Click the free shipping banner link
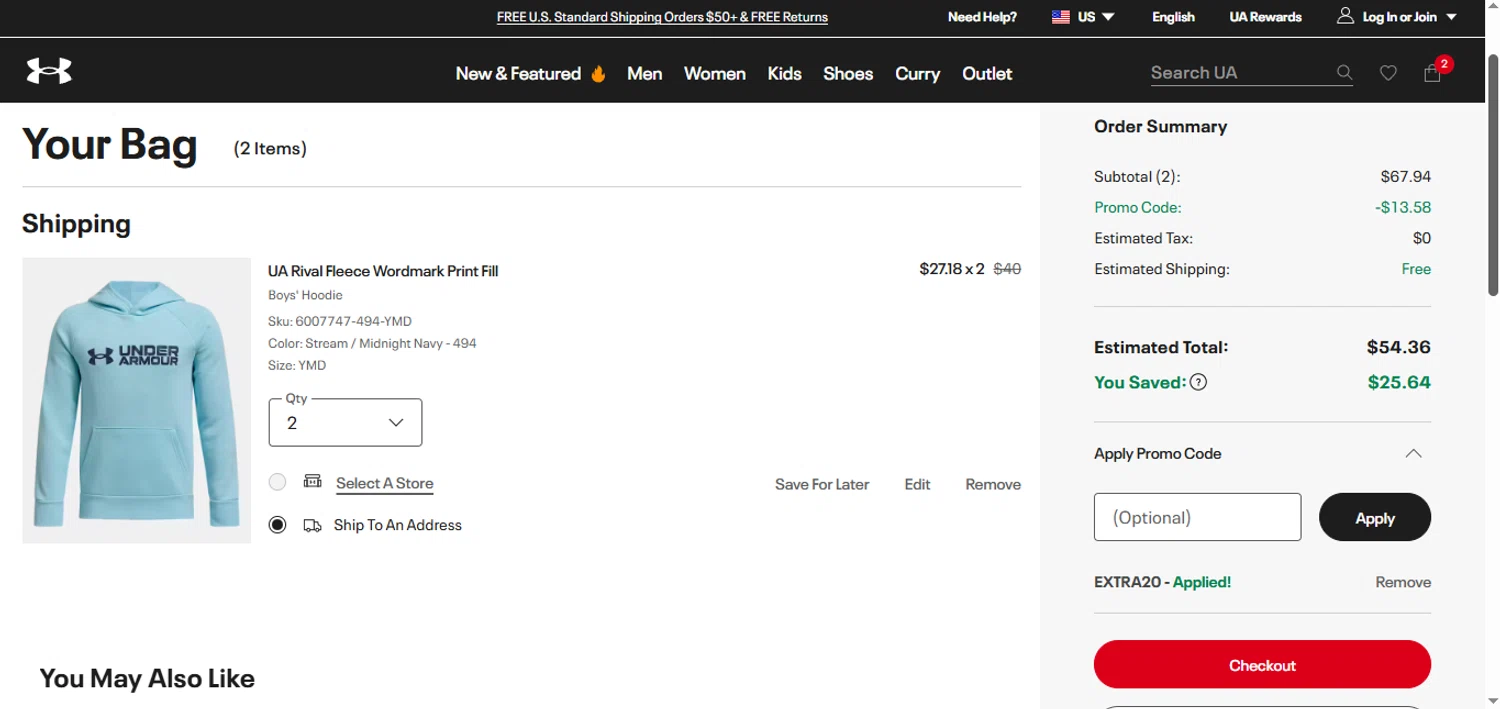This screenshot has width=1500, height=709. tap(662, 17)
